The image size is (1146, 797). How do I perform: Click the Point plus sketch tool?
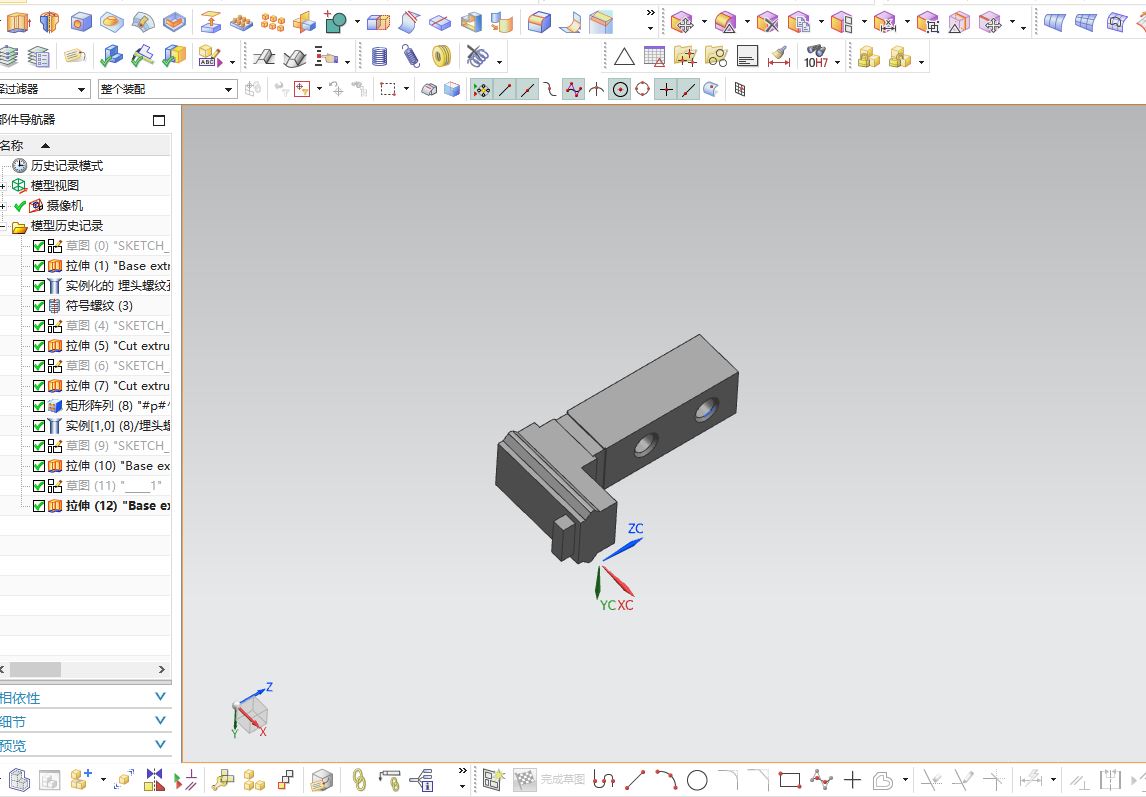pos(852,780)
